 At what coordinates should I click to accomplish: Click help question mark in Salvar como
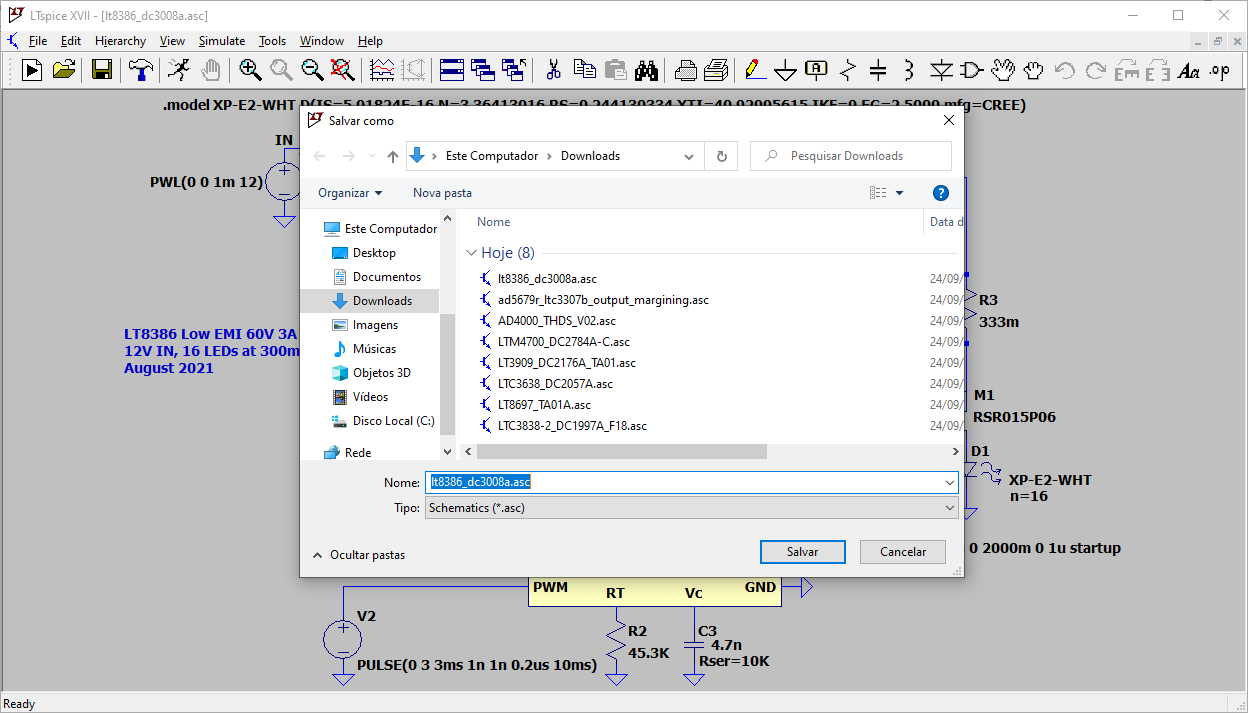(x=940, y=193)
